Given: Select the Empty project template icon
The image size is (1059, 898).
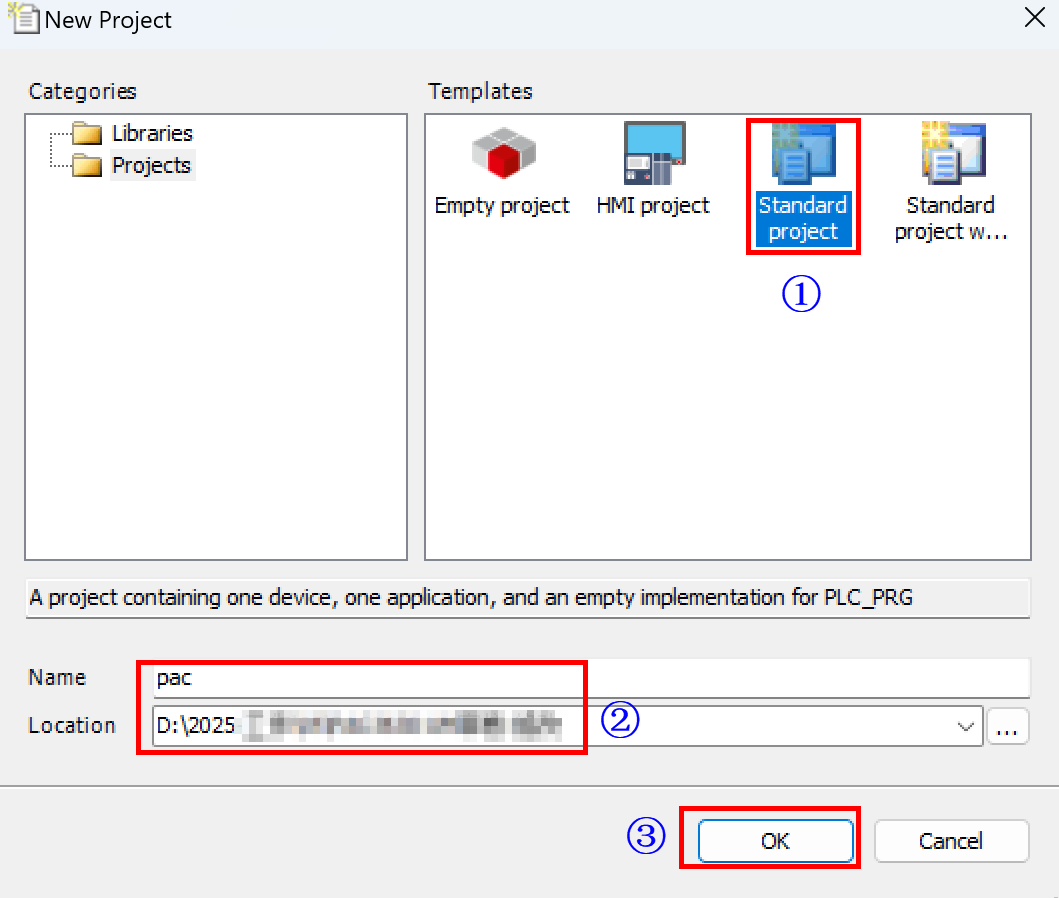Looking at the screenshot, I should coord(502,155).
